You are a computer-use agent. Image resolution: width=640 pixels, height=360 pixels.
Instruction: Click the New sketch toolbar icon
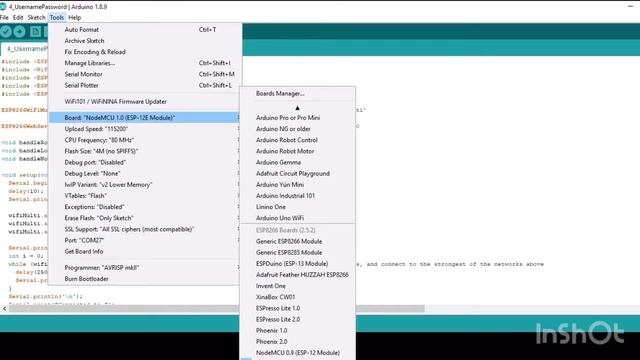(36, 31)
